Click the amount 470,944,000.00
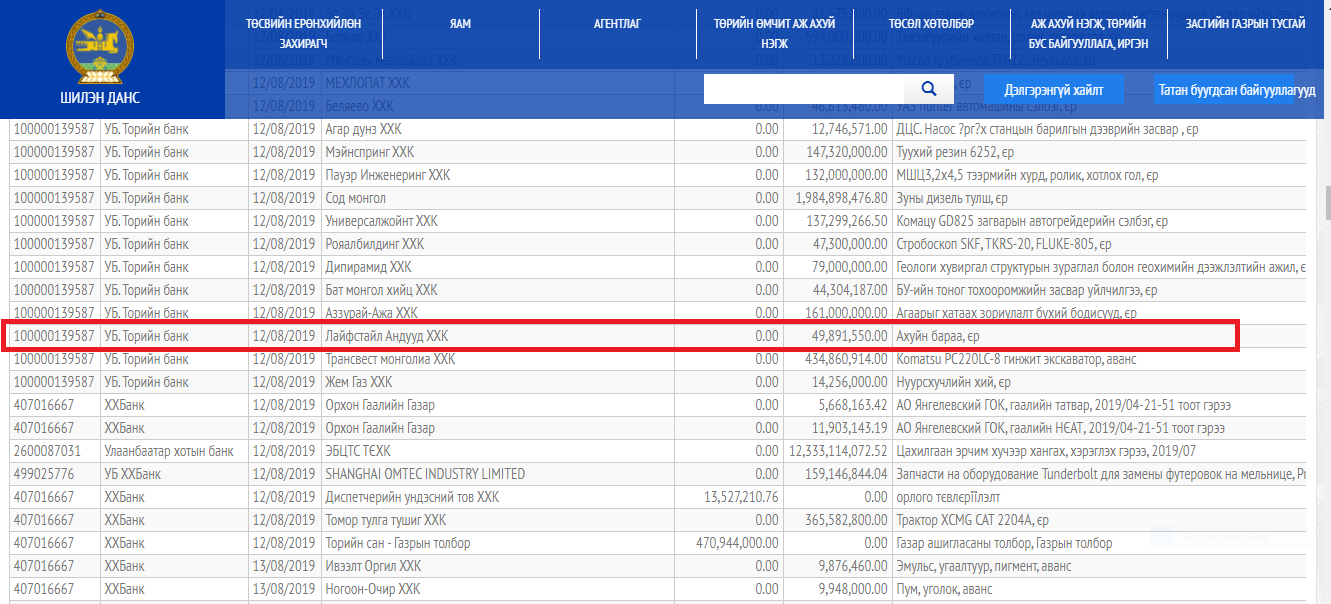The width and height of the screenshot is (1331, 604). (736, 543)
